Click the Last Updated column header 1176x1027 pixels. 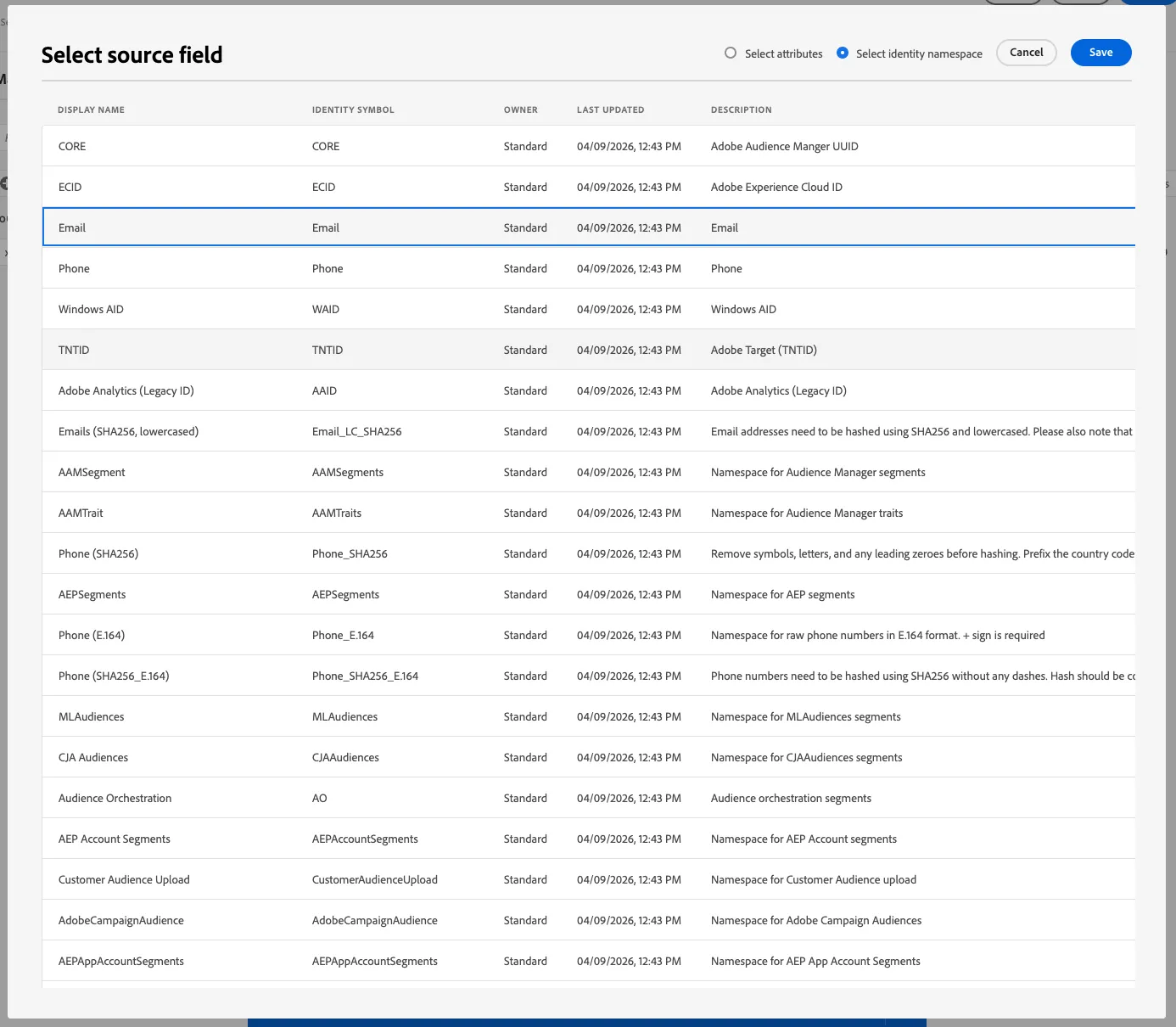click(610, 109)
